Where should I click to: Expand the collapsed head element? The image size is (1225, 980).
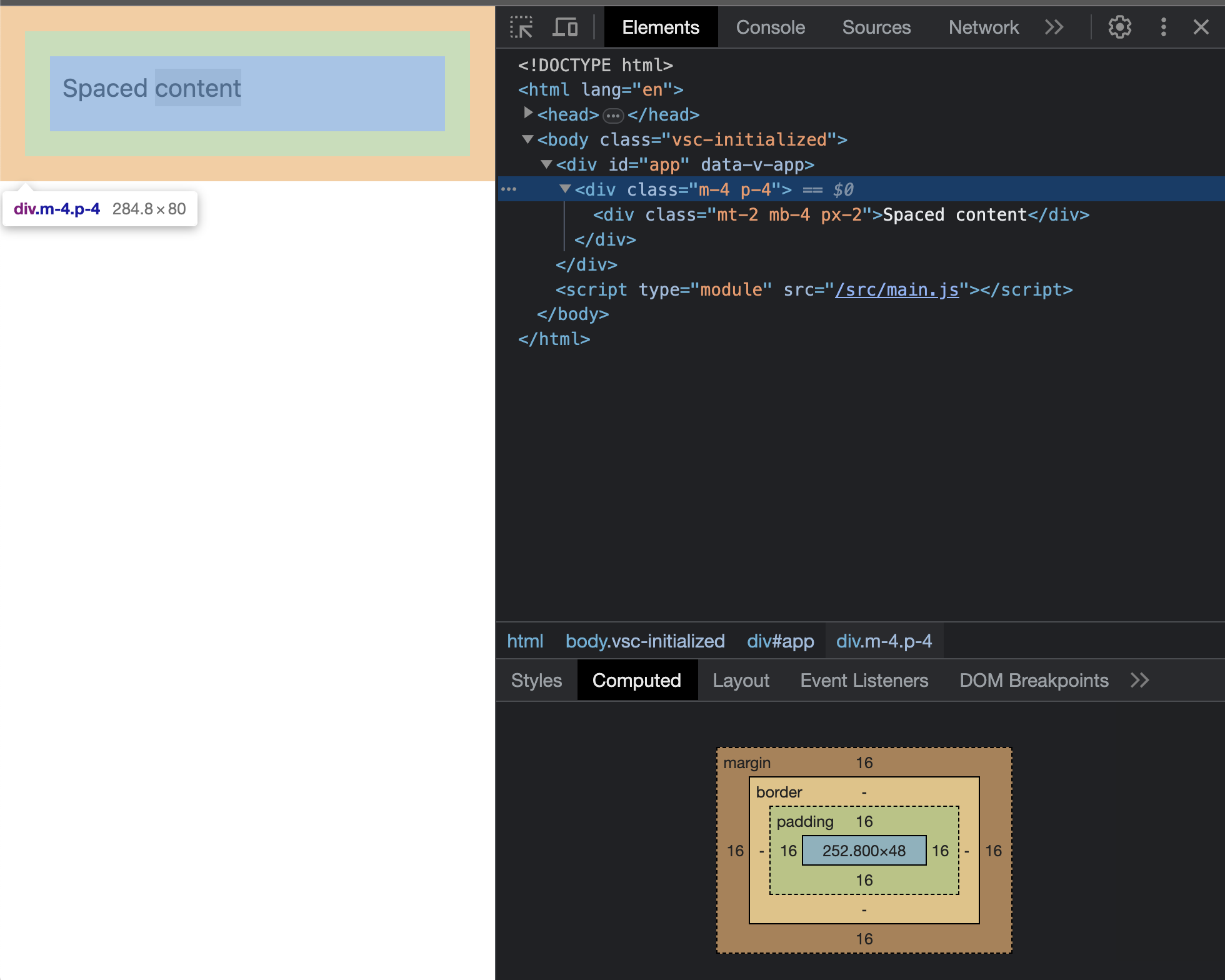point(528,113)
